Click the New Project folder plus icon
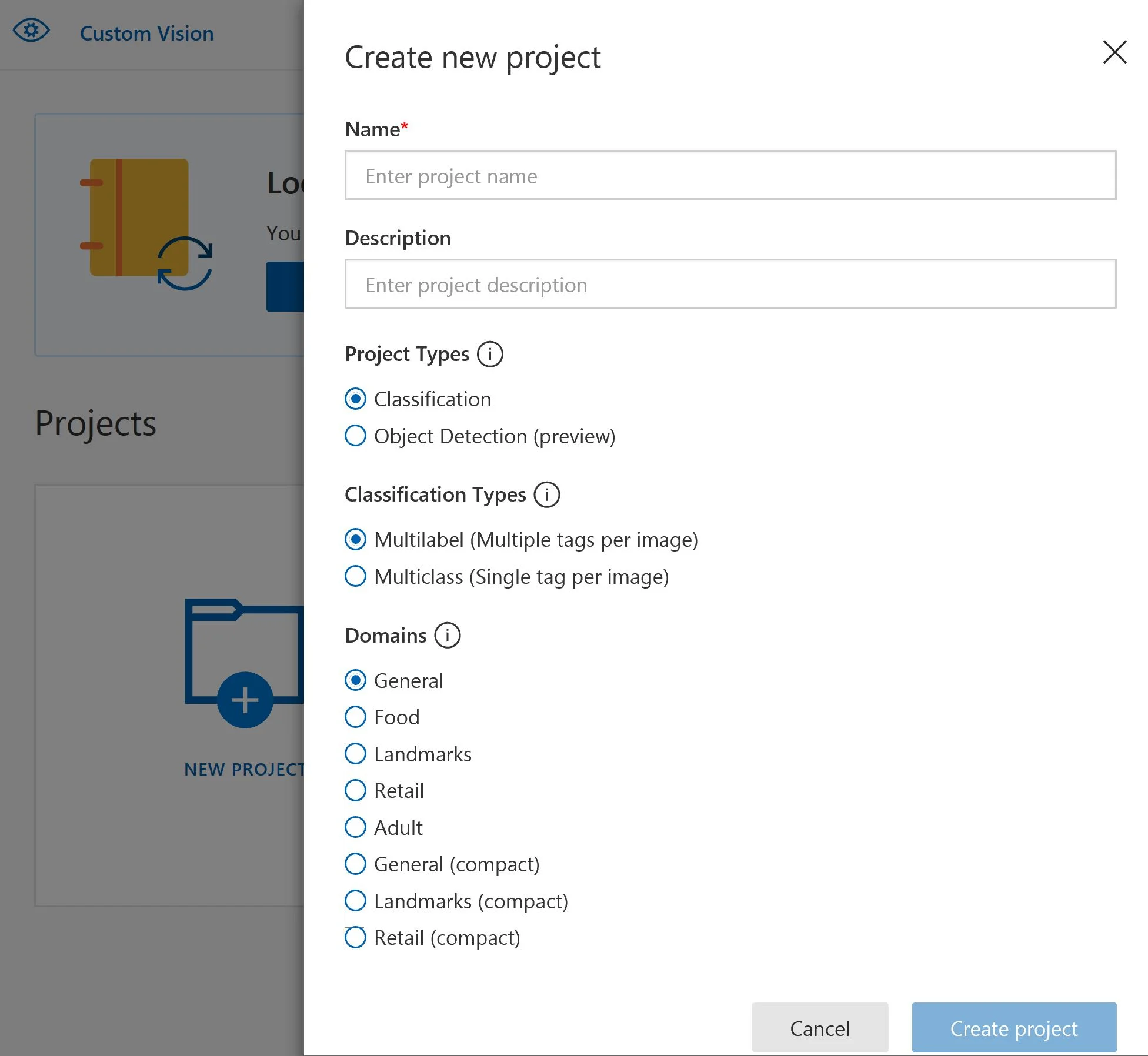Viewport: 1148px width, 1056px height. click(245, 700)
